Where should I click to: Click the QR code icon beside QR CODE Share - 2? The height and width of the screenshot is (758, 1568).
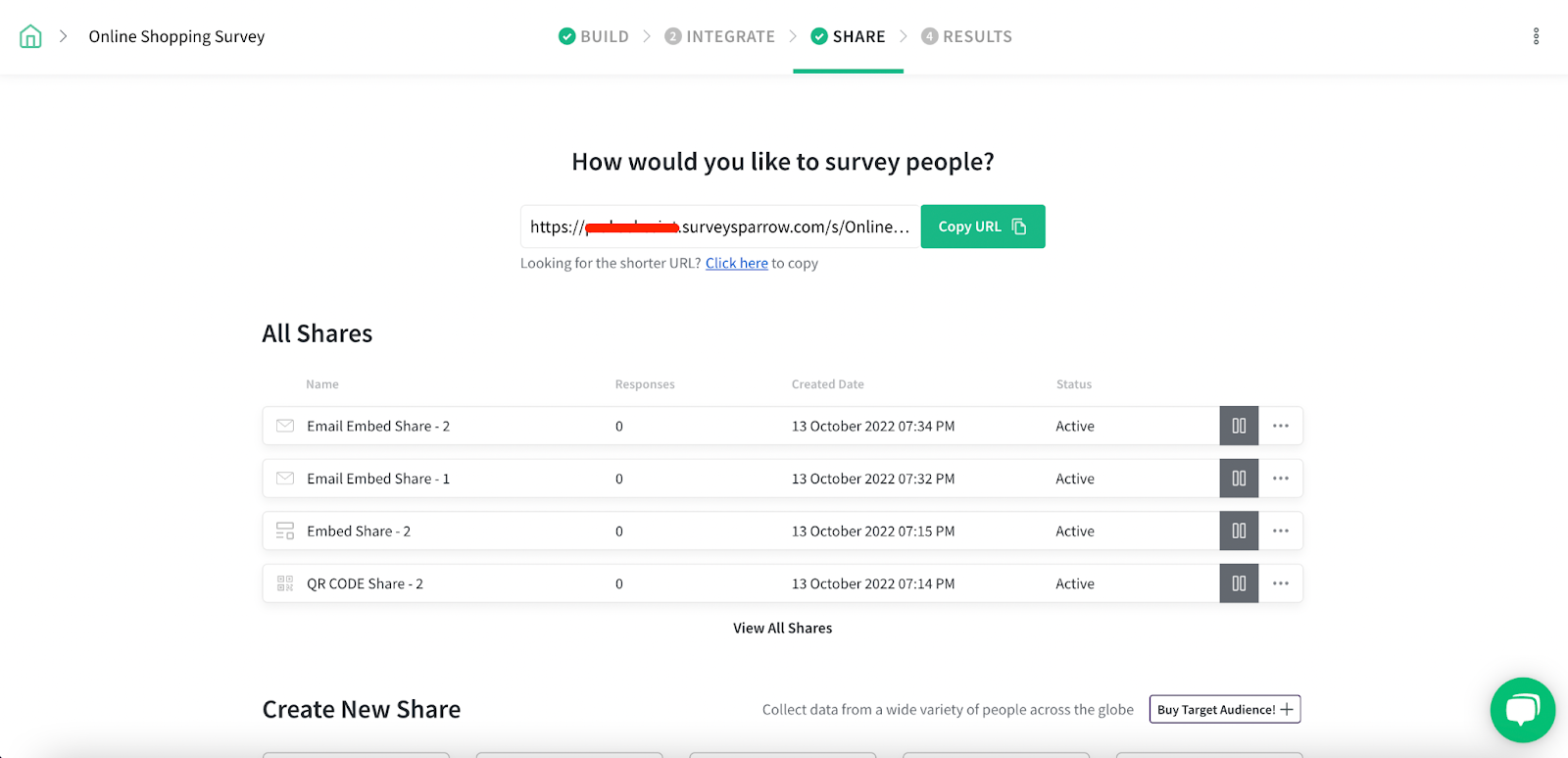(x=285, y=583)
